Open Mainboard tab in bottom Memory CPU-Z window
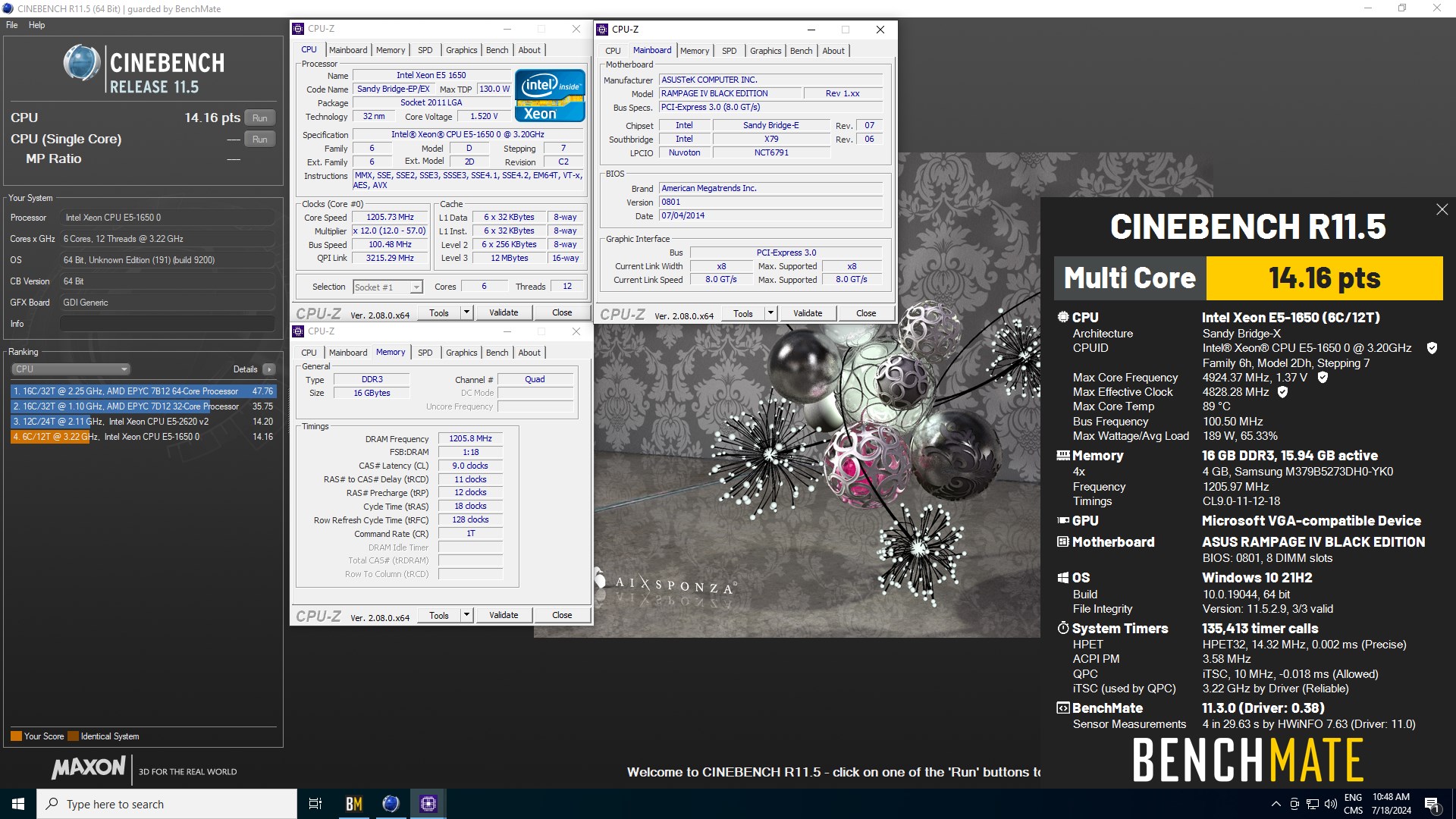The image size is (1456, 819). (x=348, y=353)
